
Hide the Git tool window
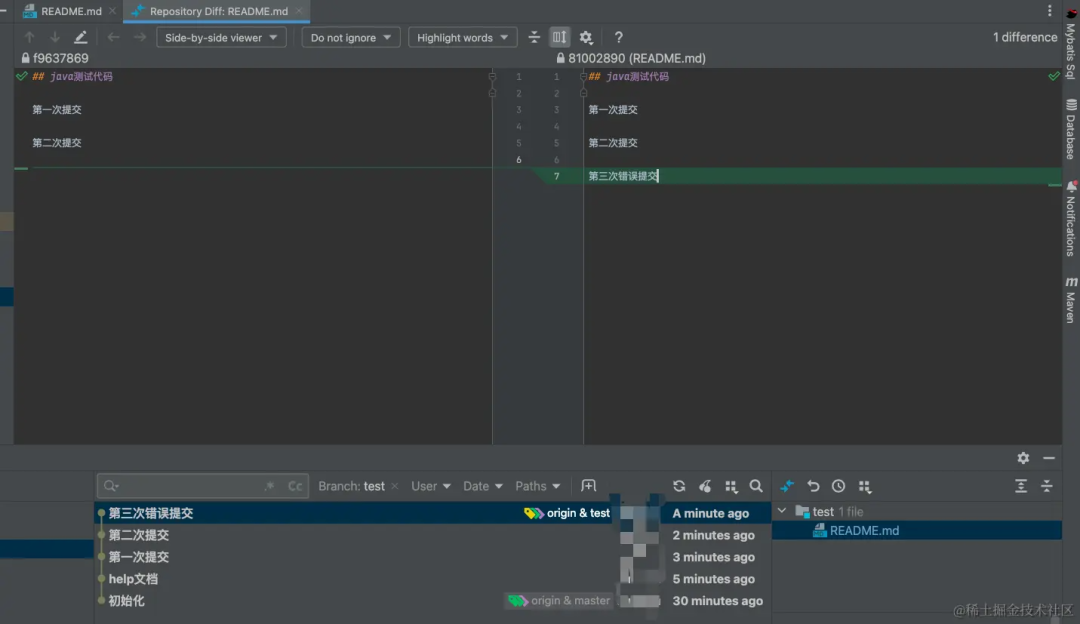1048,458
